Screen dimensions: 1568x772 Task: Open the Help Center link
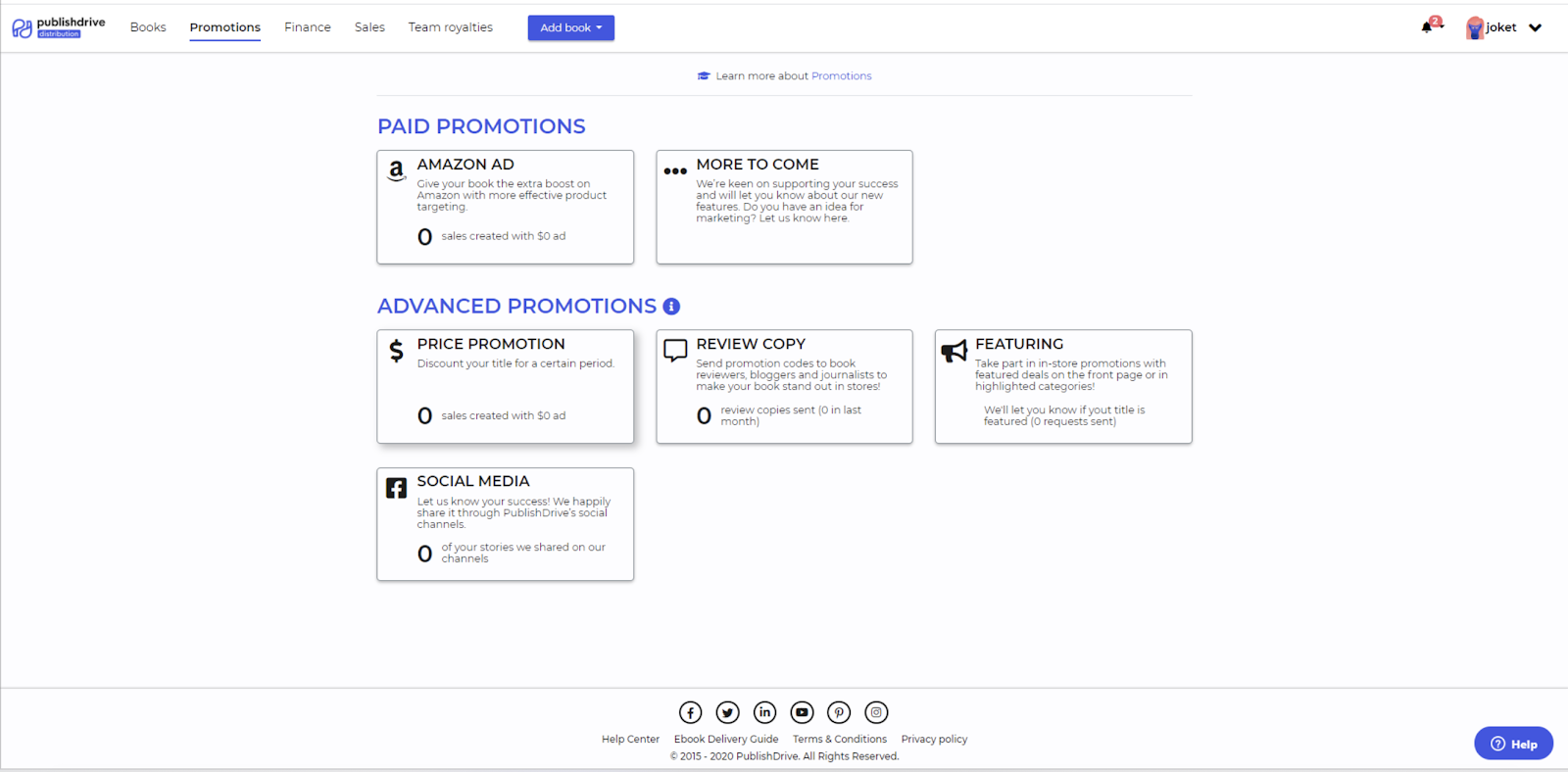pyautogui.click(x=630, y=740)
